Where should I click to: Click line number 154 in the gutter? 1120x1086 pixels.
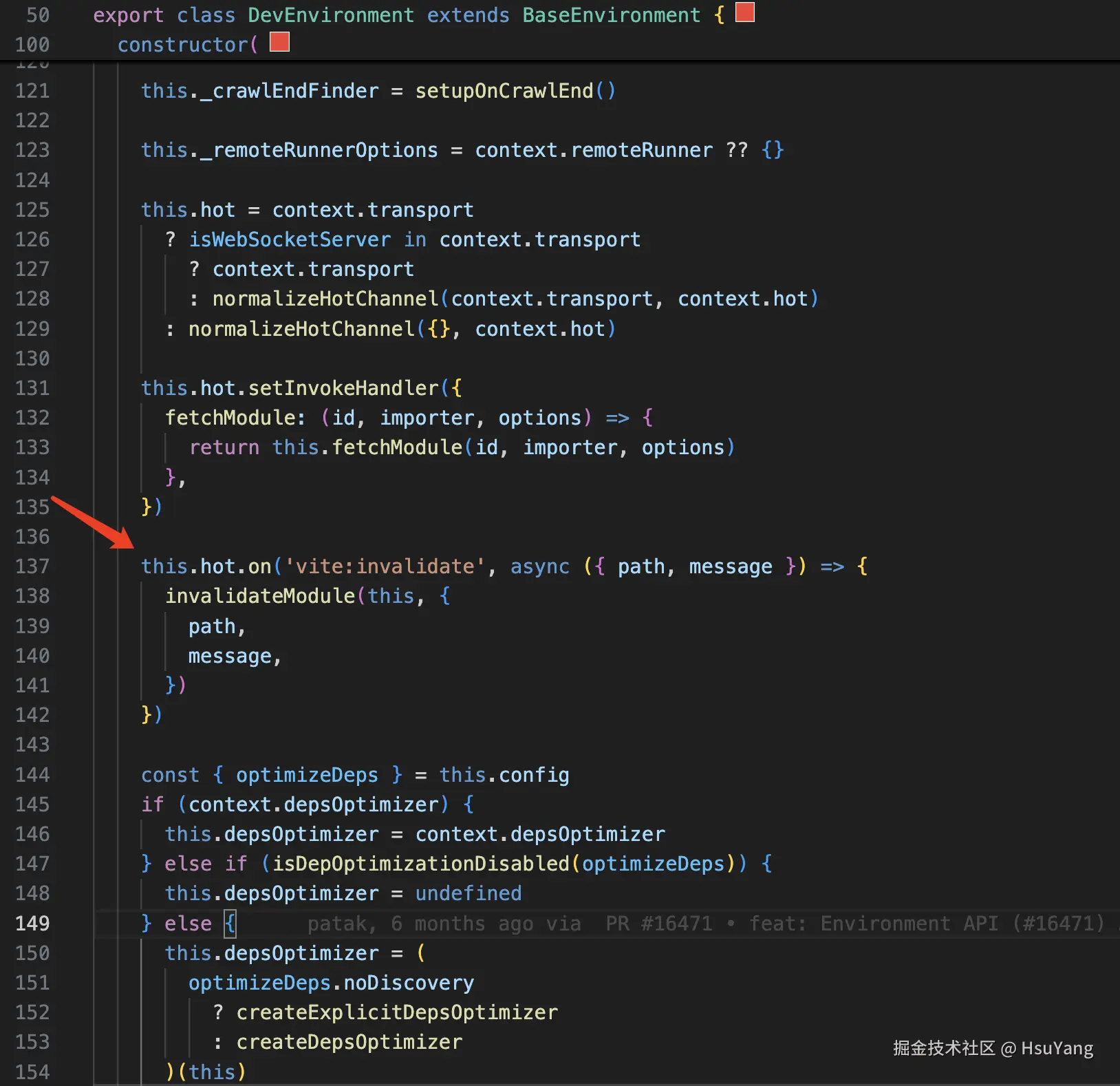[32, 1072]
